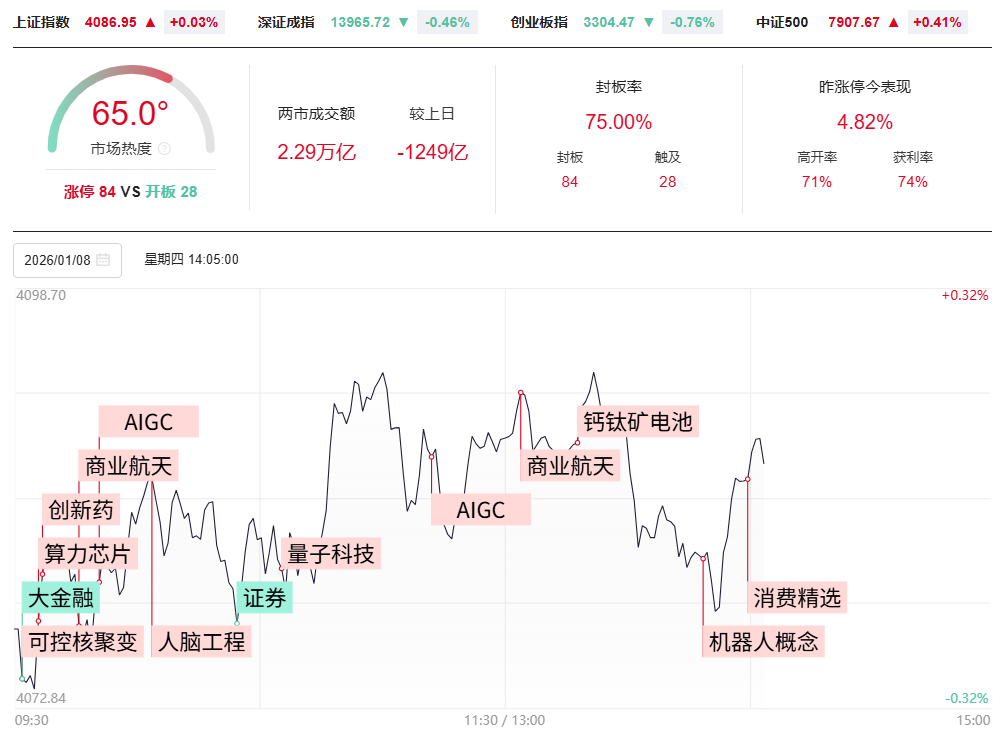This screenshot has height=742, width=1008.
Task: Click the -0.46% change badge
Action: [447, 22]
